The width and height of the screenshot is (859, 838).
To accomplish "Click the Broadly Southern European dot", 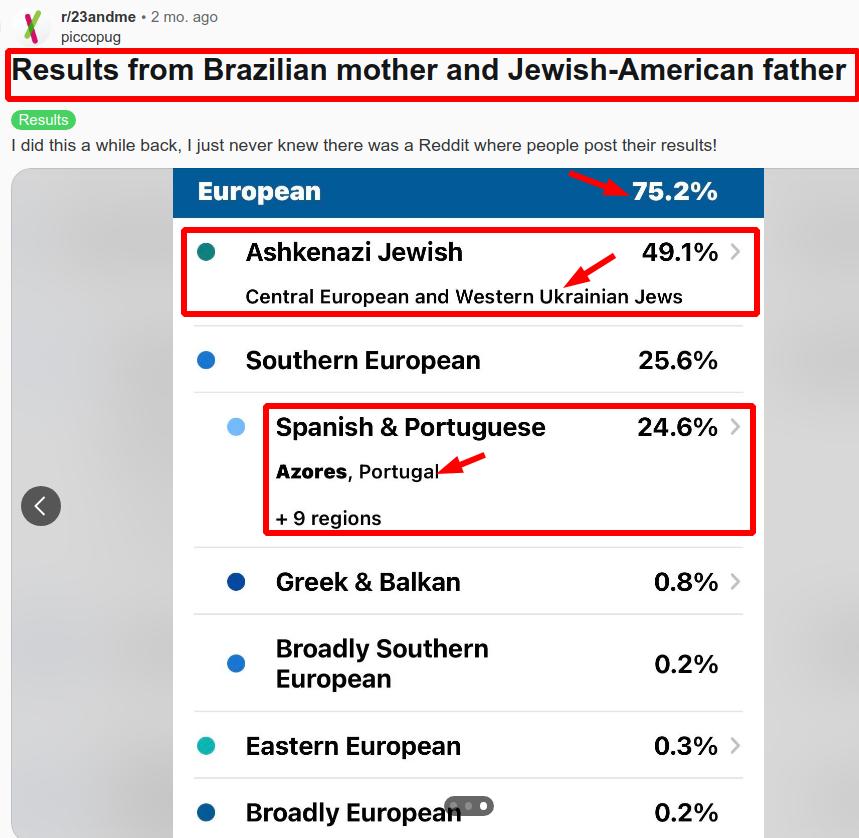I will pos(236,663).
